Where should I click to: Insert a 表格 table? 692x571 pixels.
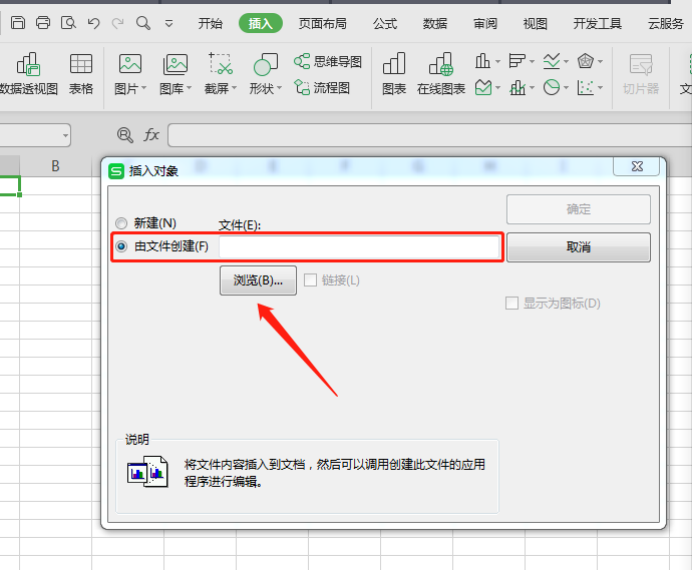coord(81,73)
